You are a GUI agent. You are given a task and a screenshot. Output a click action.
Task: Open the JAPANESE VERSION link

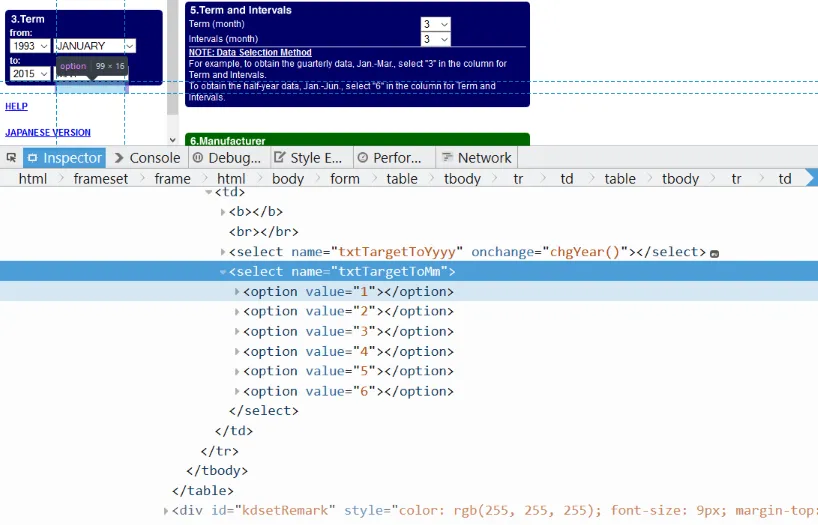tap(48, 133)
